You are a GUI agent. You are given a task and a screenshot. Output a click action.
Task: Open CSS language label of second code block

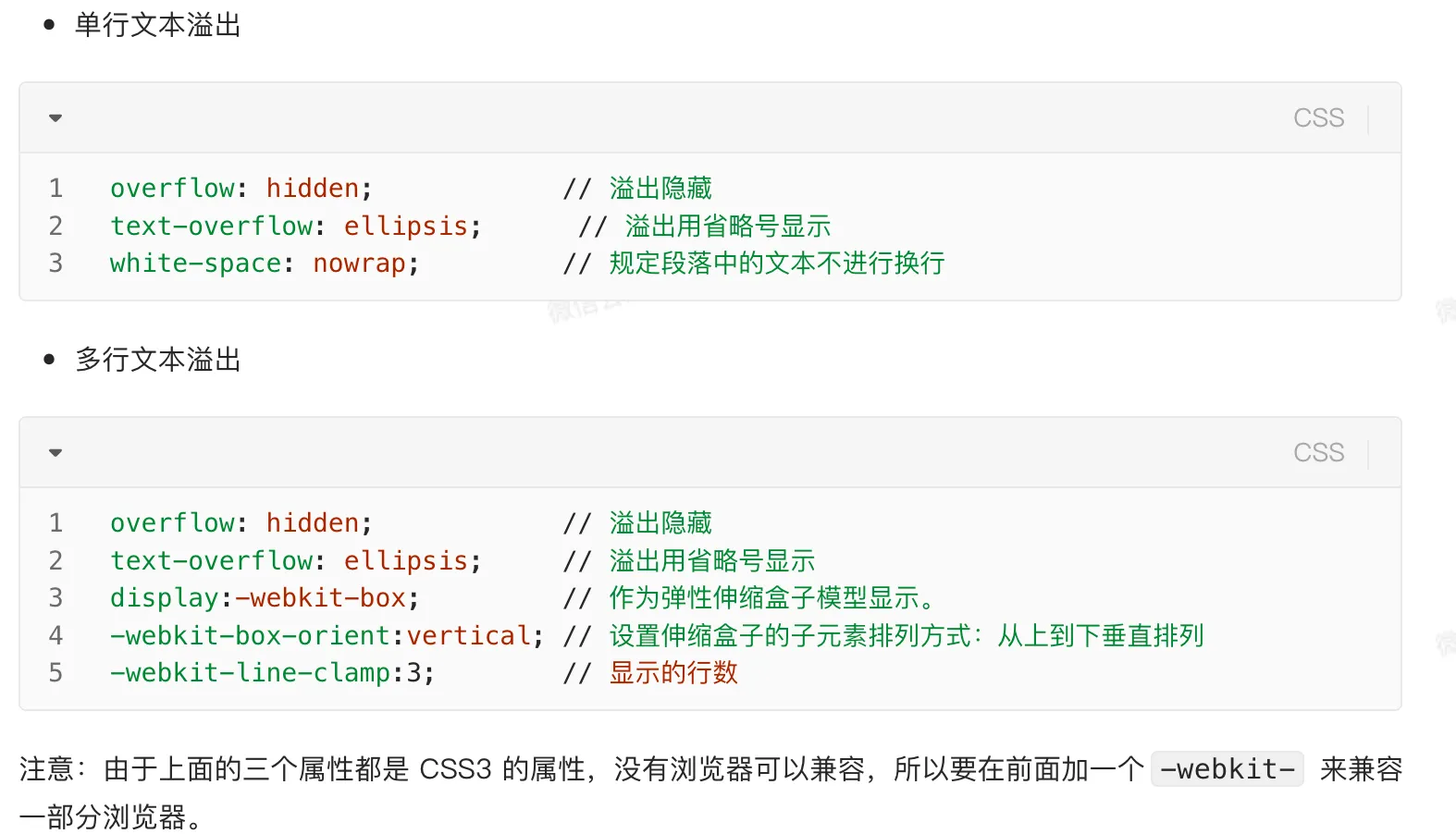[x=1318, y=453]
